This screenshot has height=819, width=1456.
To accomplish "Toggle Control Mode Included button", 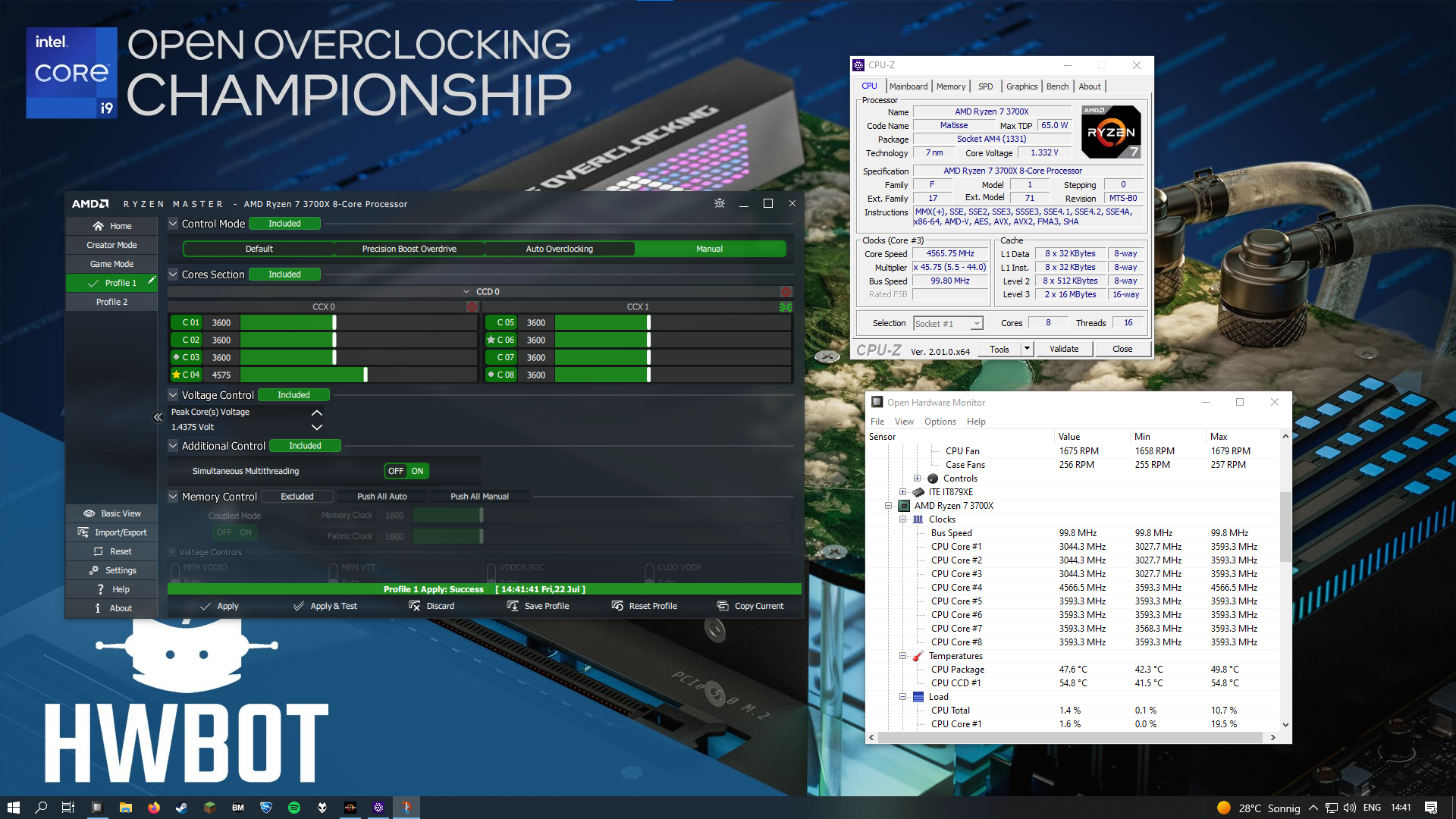I will pyautogui.click(x=284, y=224).
